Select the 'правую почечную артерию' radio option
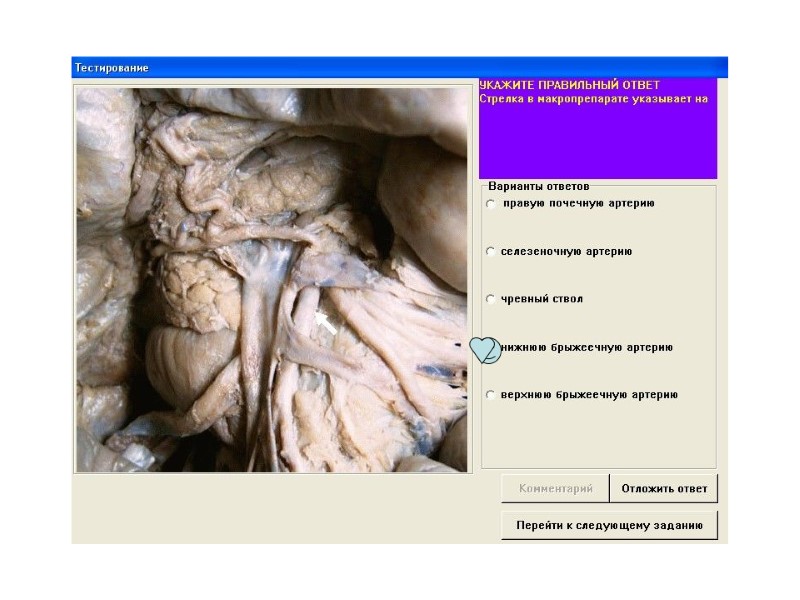Image resolution: width=800 pixels, height=600 pixels. [491, 204]
